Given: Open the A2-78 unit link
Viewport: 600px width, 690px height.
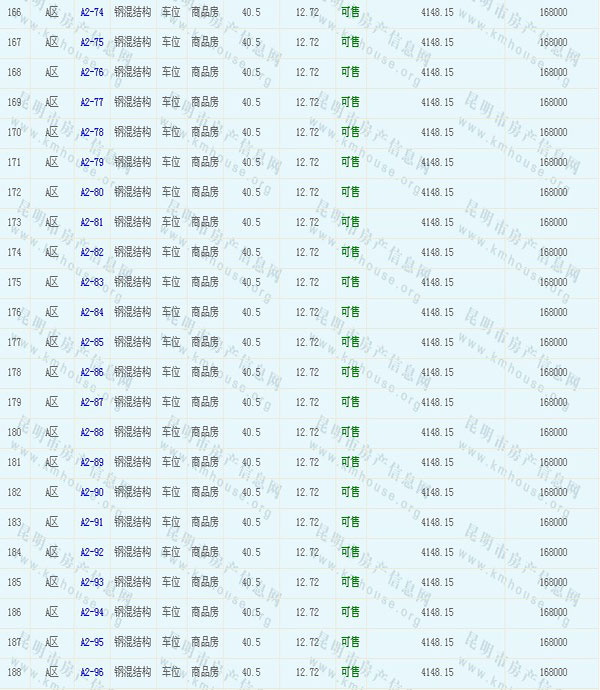Looking at the screenshot, I should (91, 132).
